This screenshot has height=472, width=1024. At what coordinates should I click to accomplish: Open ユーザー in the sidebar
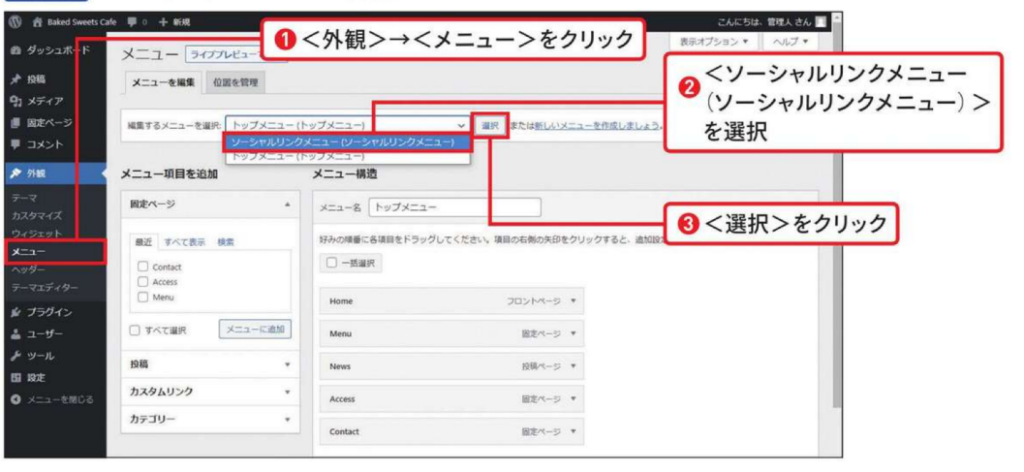click(45, 334)
